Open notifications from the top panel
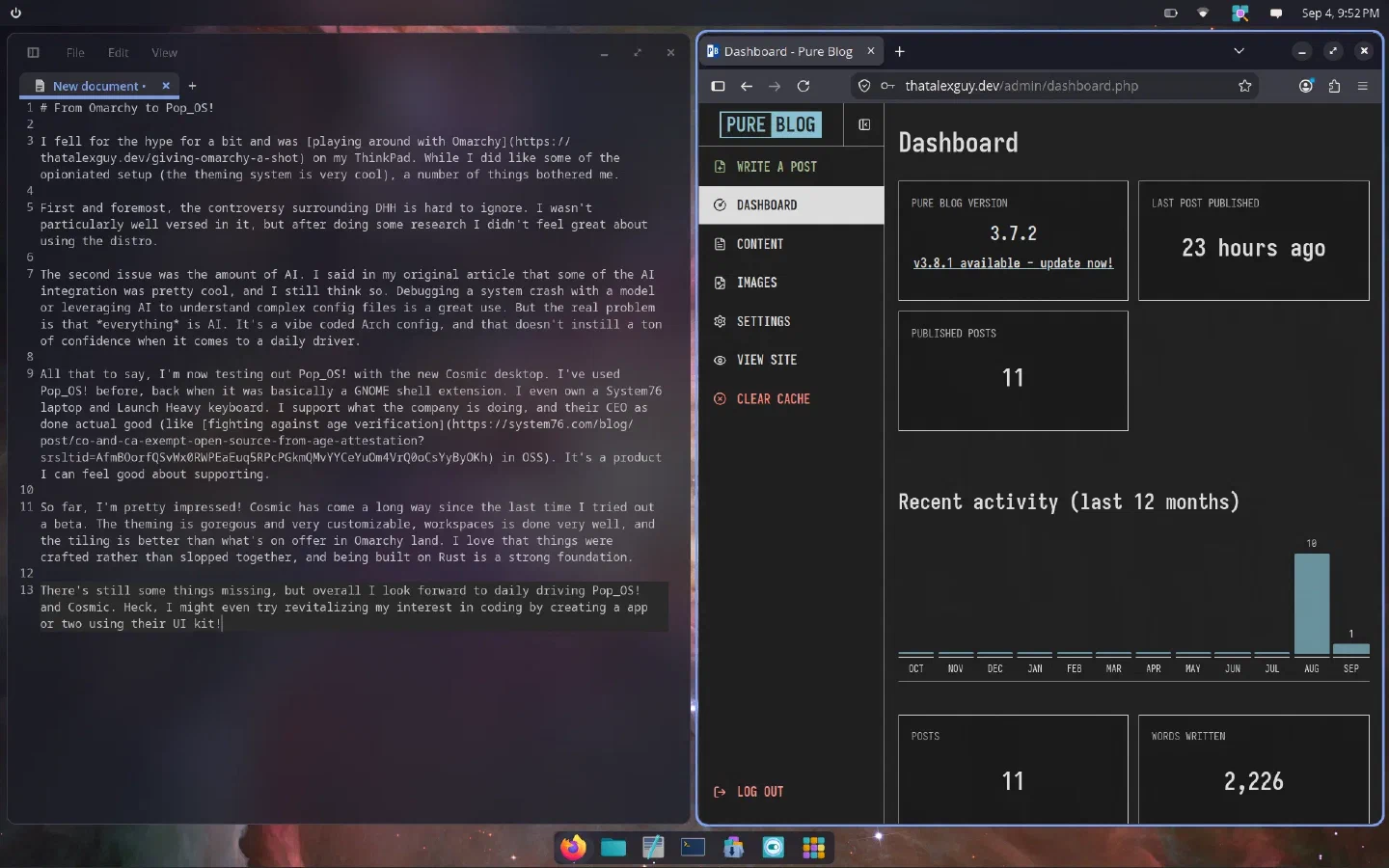Viewport: 1389px width, 868px height. click(x=1276, y=14)
